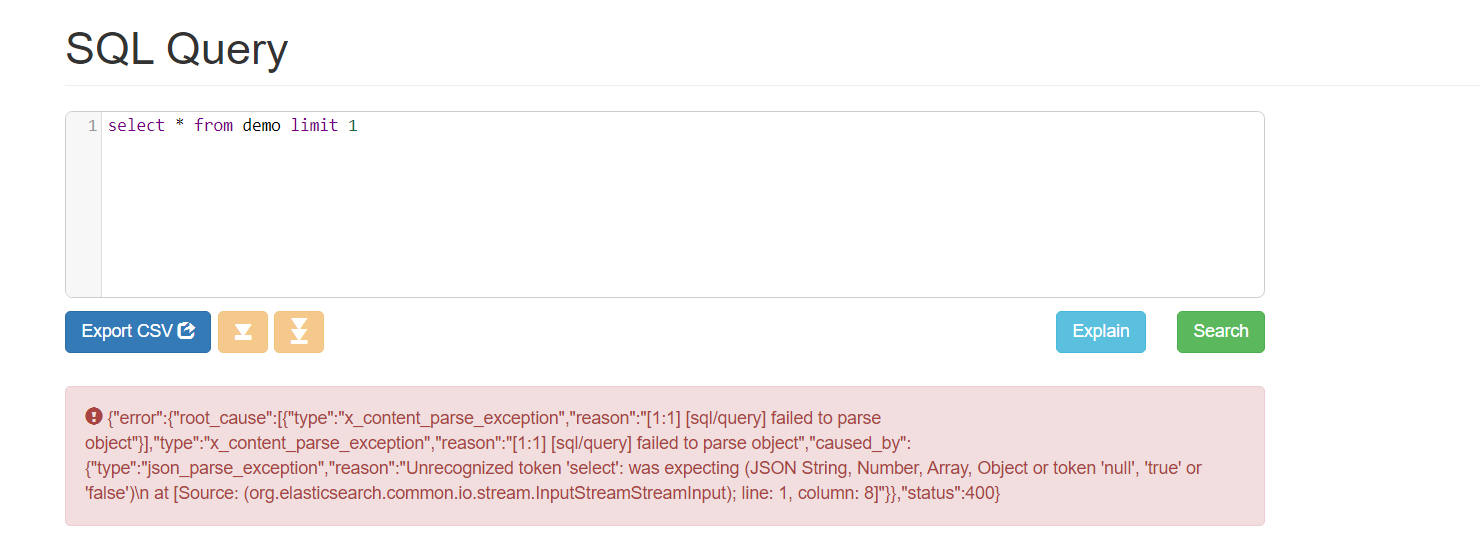Click the red exclamation error icon
This screenshot has width=1480, height=541.
94,416
